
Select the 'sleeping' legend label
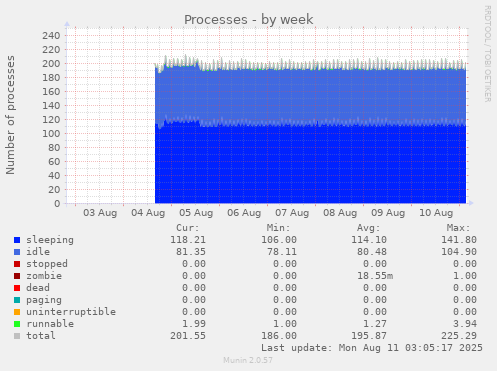click(x=50, y=240)
